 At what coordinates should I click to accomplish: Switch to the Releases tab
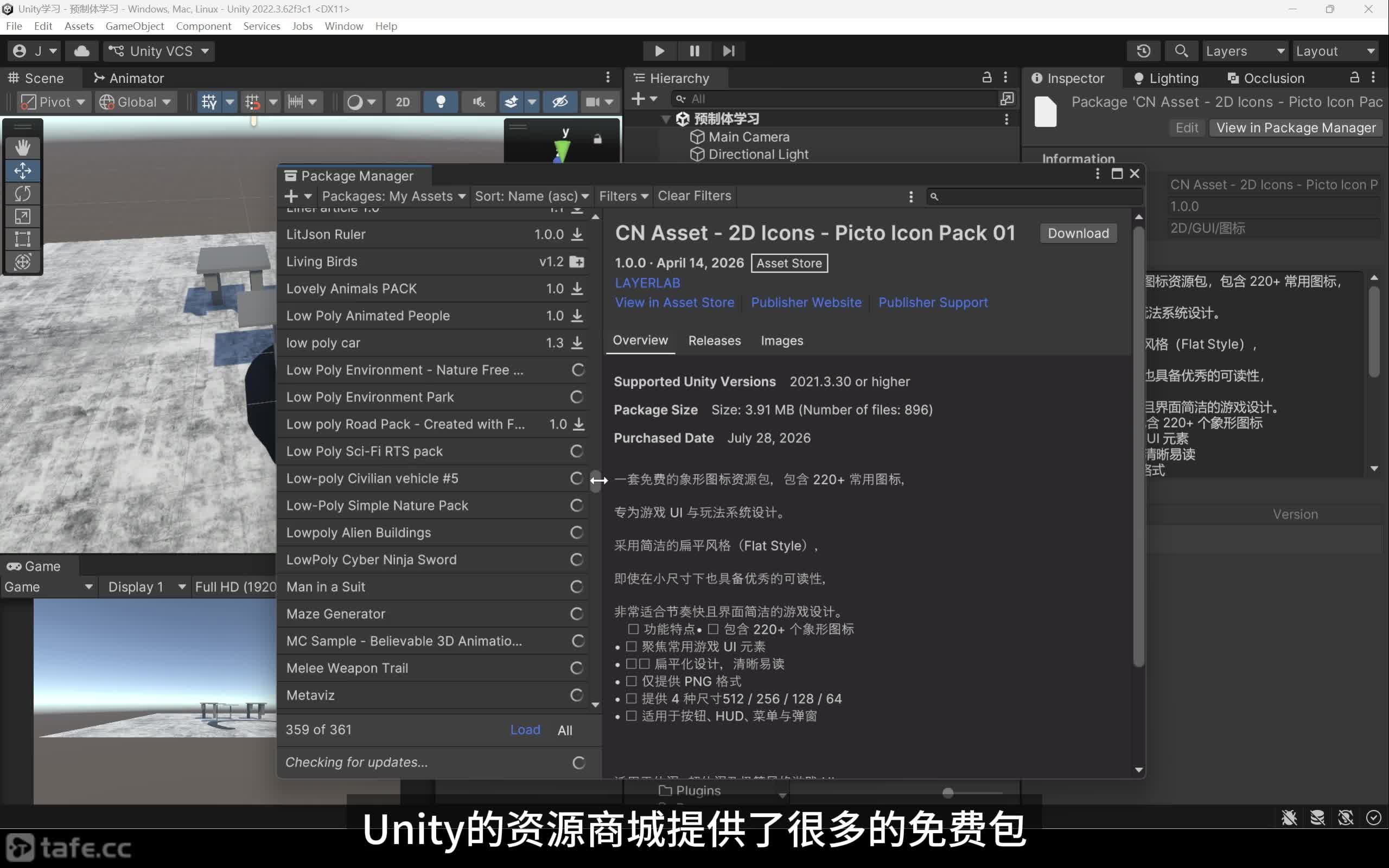[715, 341]
